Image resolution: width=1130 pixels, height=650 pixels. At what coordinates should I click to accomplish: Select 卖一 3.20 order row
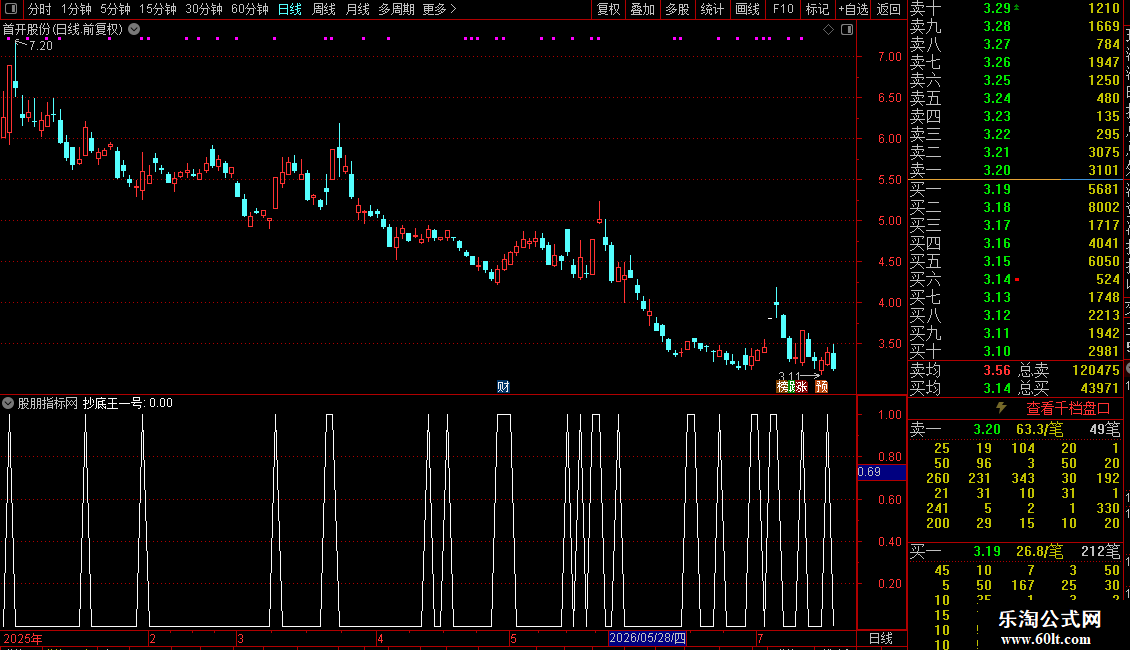(1015, 171)
